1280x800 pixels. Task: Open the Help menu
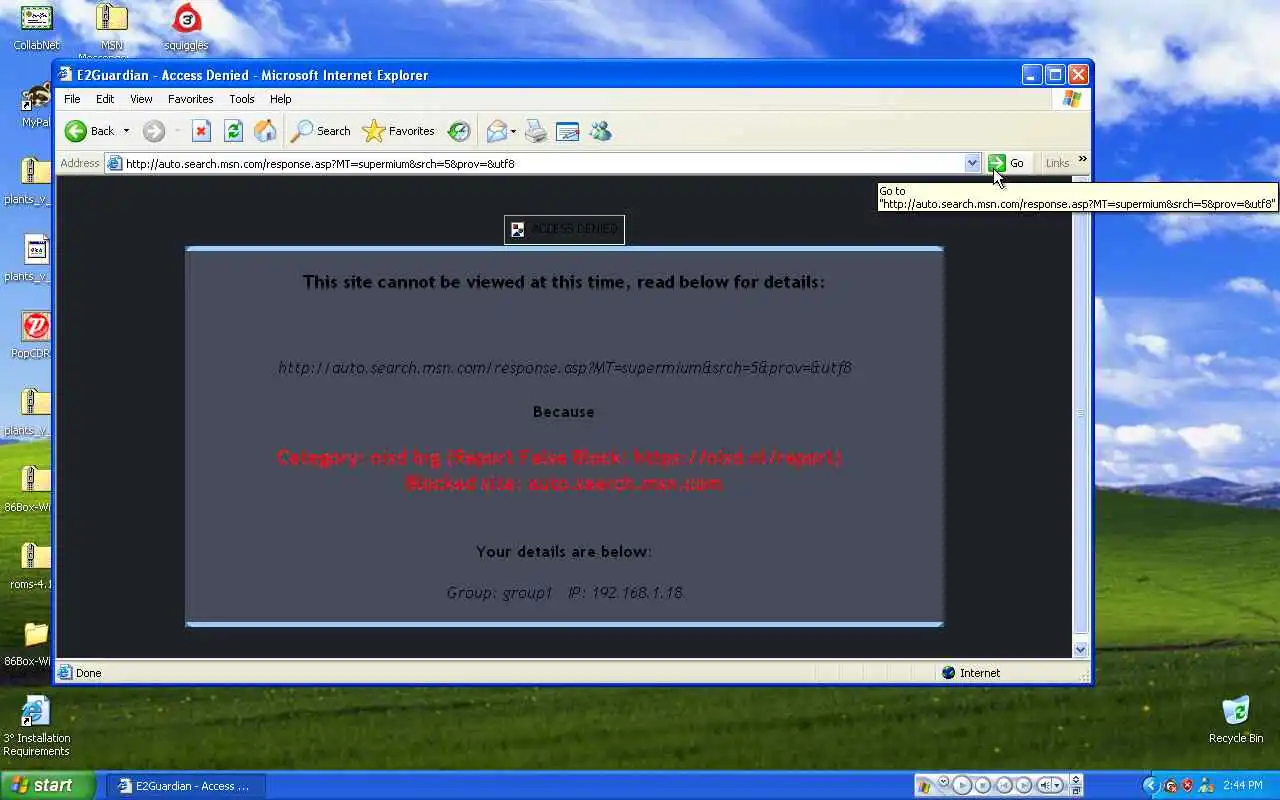pos(281,99)
